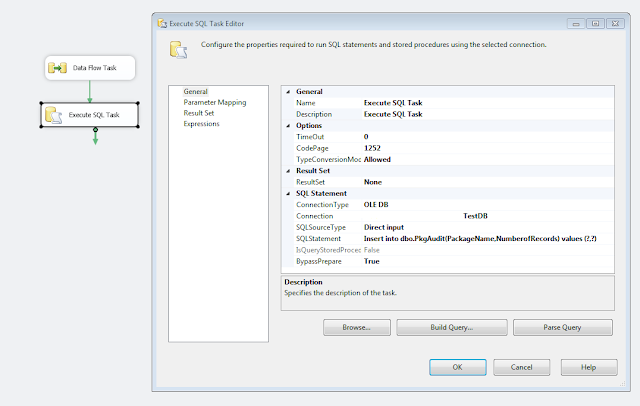
Task: Click the Execute SQL Task Editor title icon
Action: pyautogui.click(x=162, y=24)
